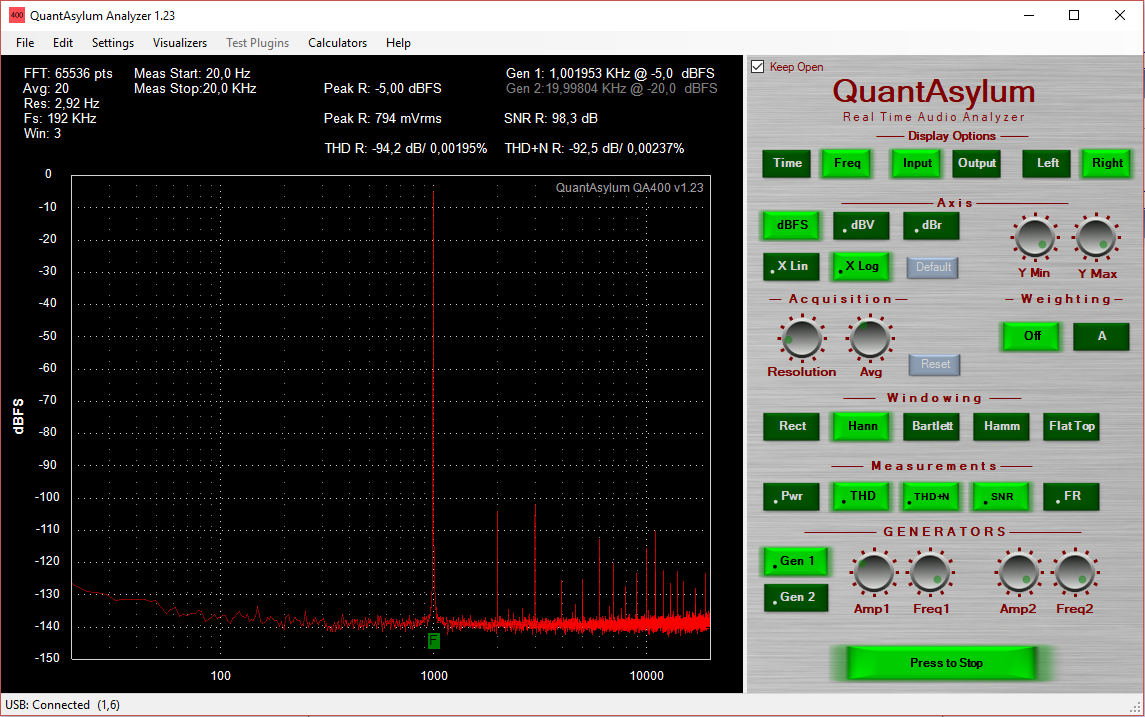The height and width of the screenshot is (717, 1145).
Task: Toggle the Output display button
Action: [977, 164]
